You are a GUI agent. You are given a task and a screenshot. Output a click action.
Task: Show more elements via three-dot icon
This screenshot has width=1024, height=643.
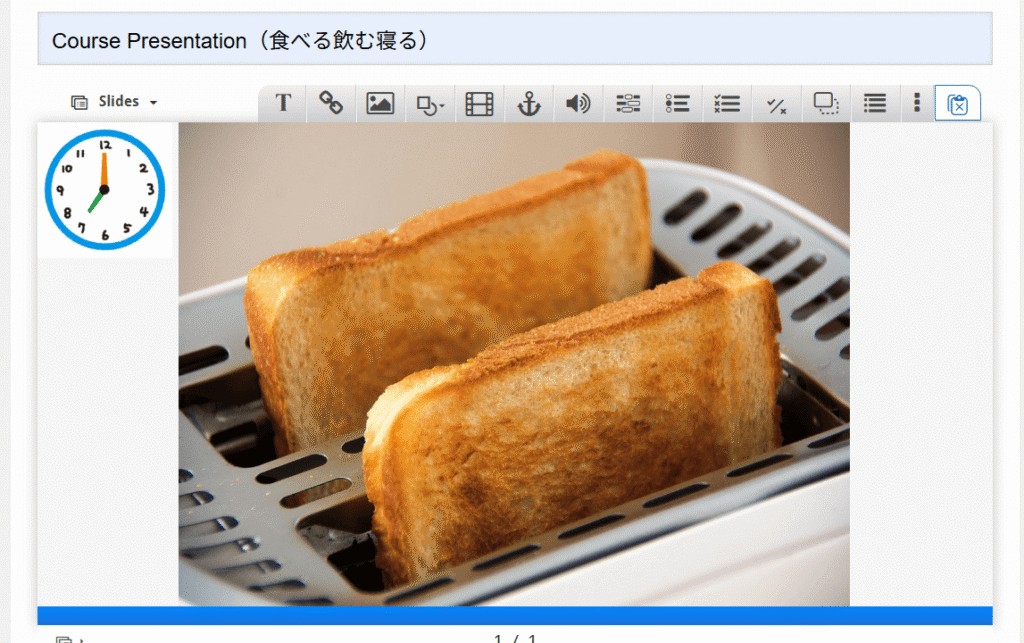pyautogui.click(x=917, y=103)
